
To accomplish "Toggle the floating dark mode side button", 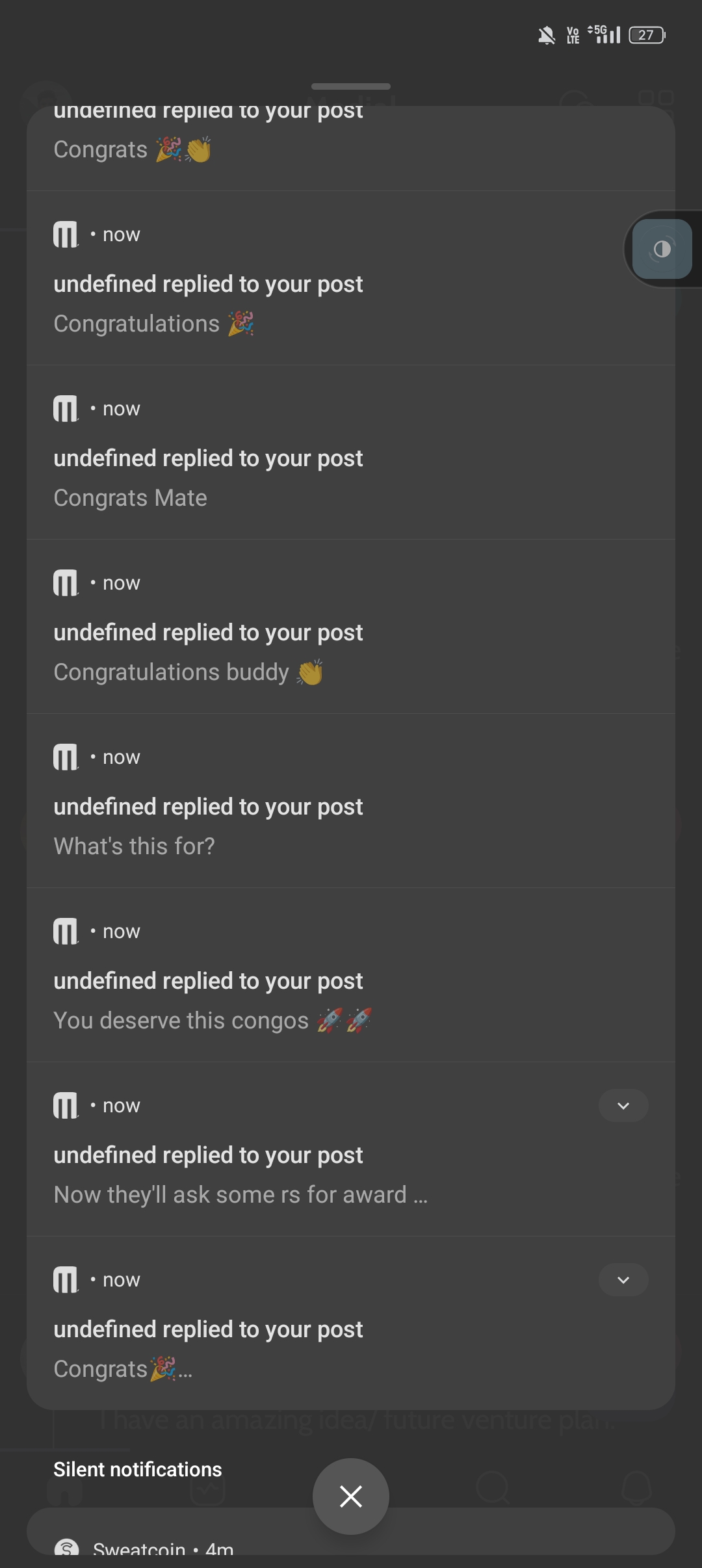I will (x=662, y=249).
